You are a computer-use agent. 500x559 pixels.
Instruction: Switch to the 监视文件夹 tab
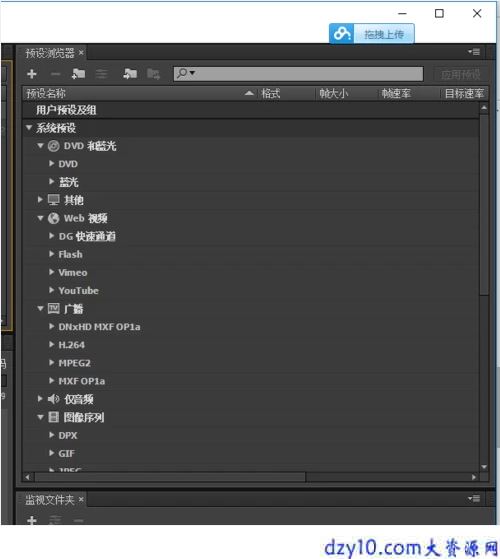click(50, 500)
